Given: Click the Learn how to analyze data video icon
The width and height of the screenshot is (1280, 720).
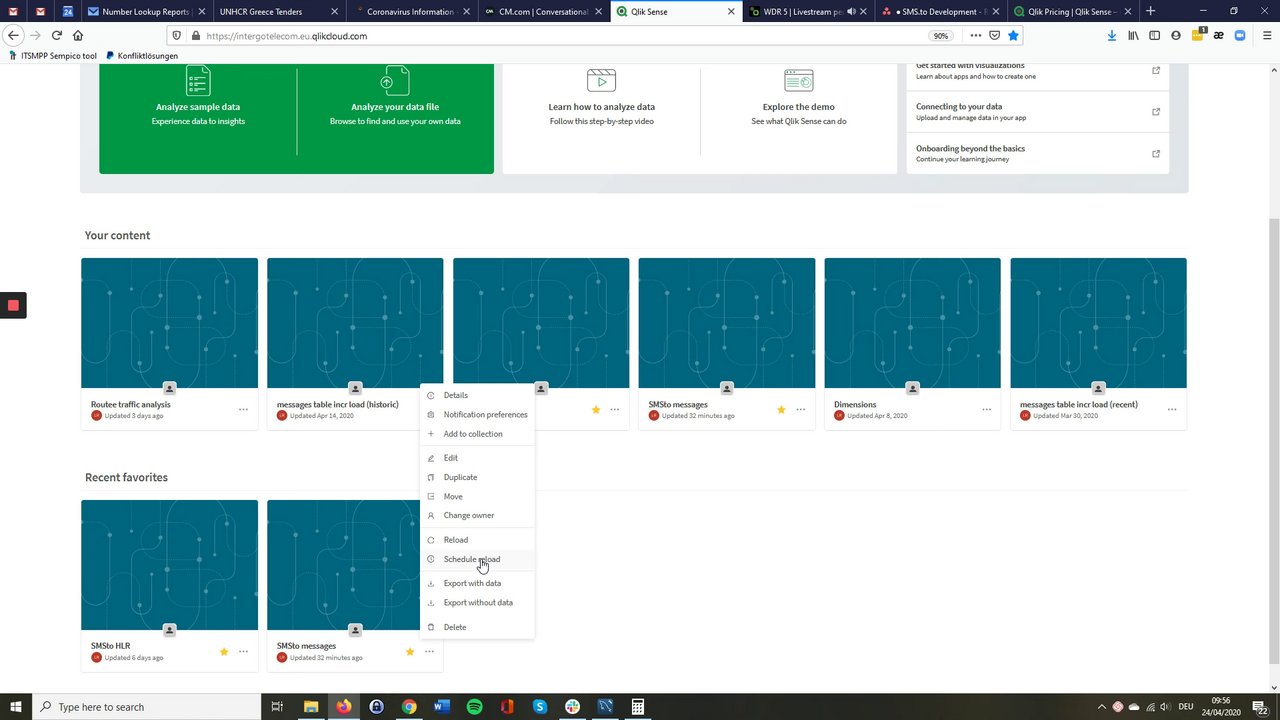Looking at the screenshot, I should coord(601,80).
